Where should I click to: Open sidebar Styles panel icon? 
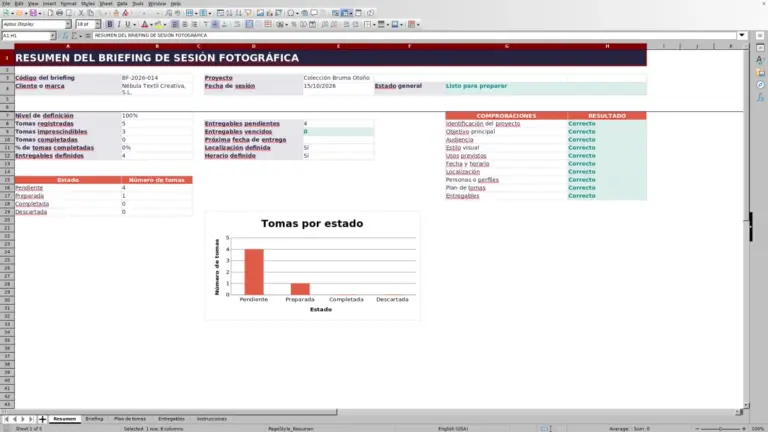[760, 60]
